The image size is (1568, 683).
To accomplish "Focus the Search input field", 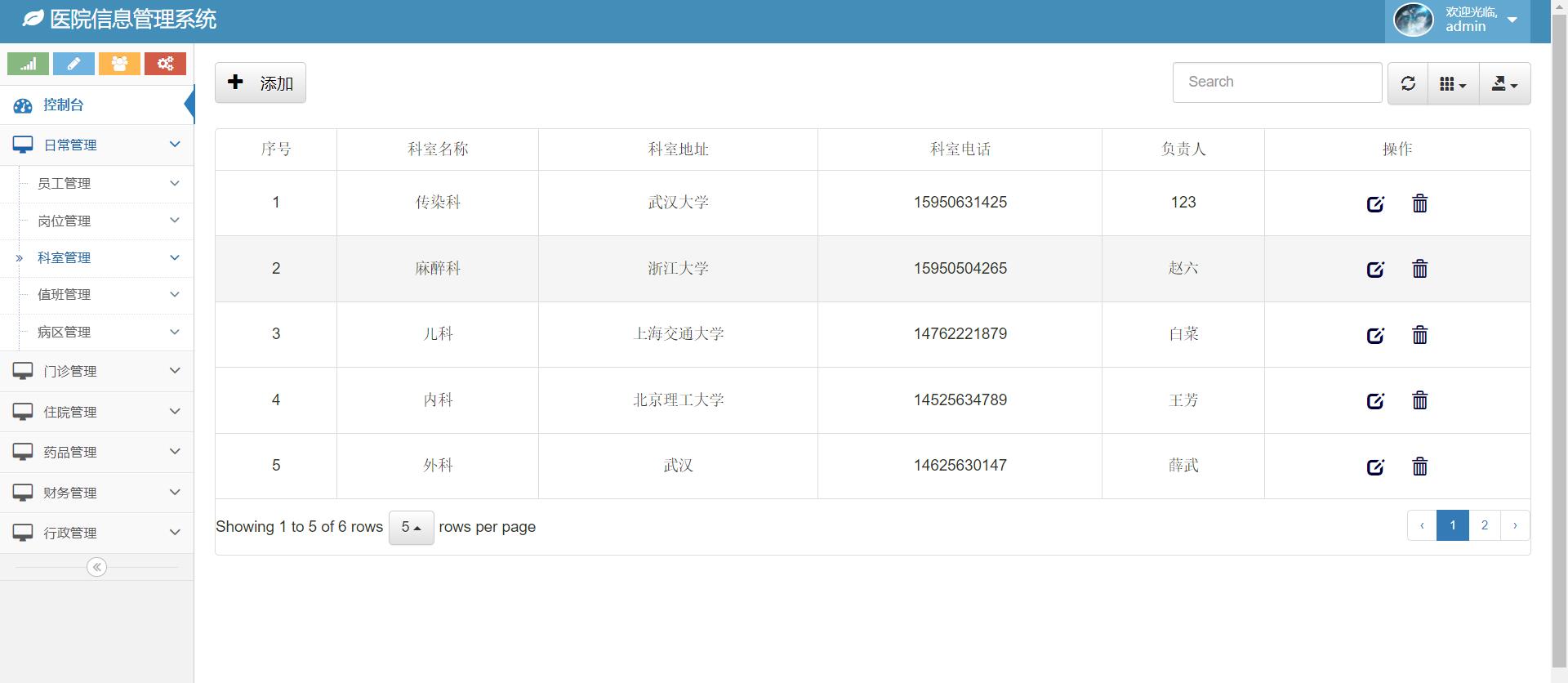I will (1277, 83).
